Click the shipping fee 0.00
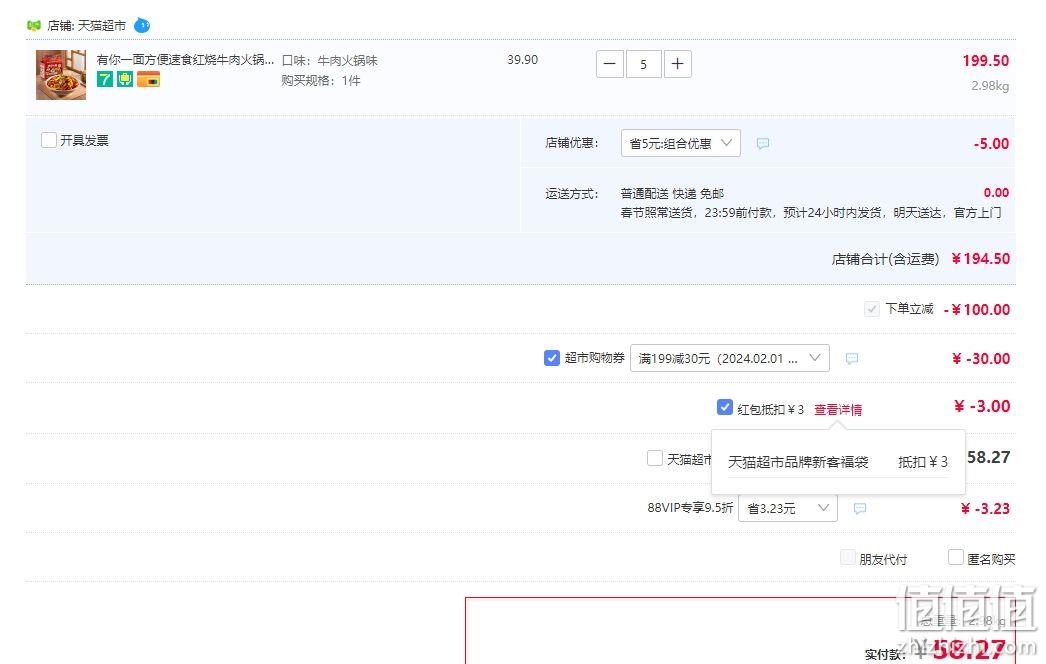Viewport: 1046px width, 664px height. (x=997, y=193)
